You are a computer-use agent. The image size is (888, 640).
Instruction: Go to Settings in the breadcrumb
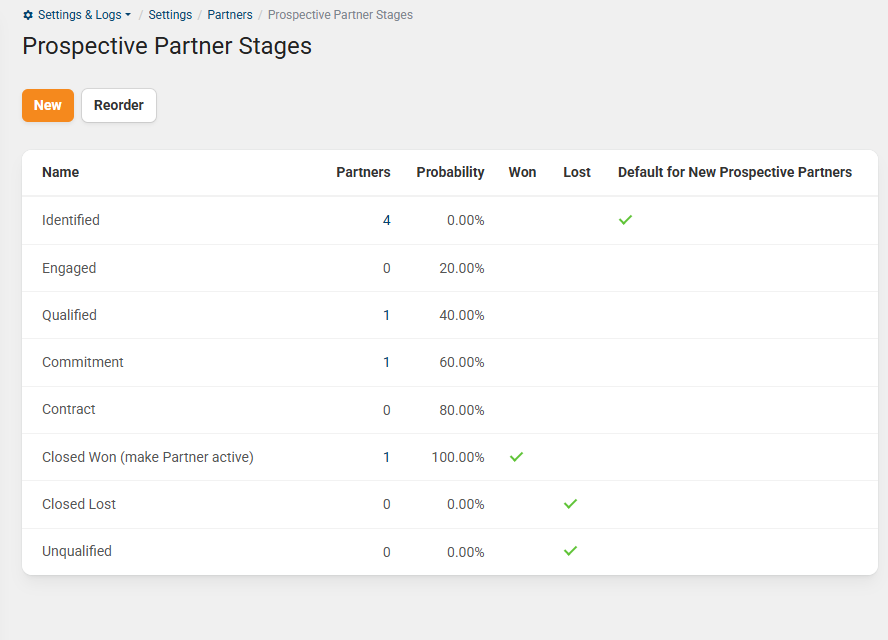point(170,15)
